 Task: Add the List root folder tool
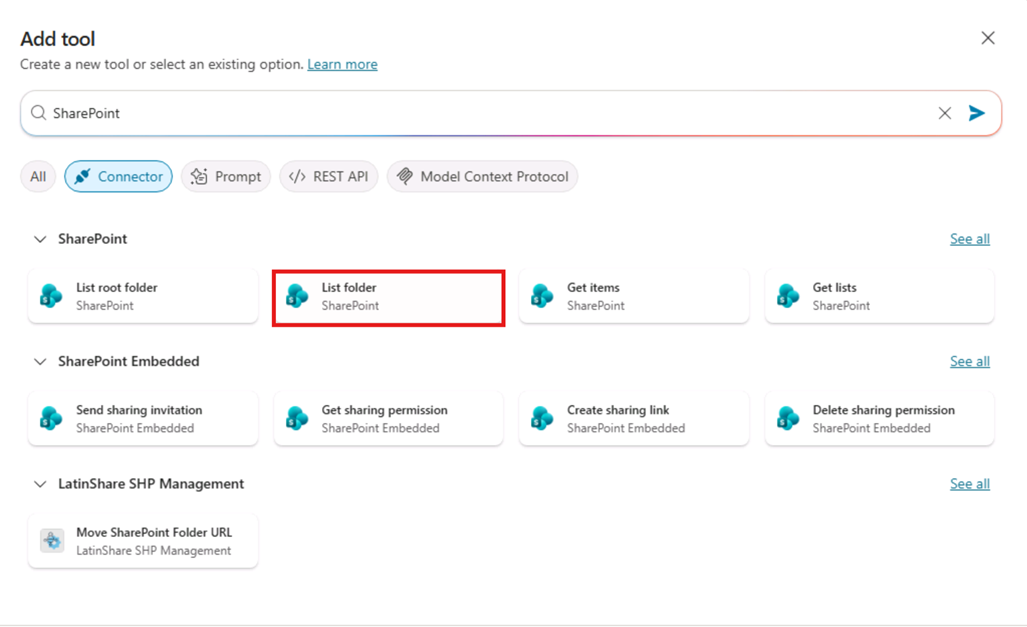point(143,296)
